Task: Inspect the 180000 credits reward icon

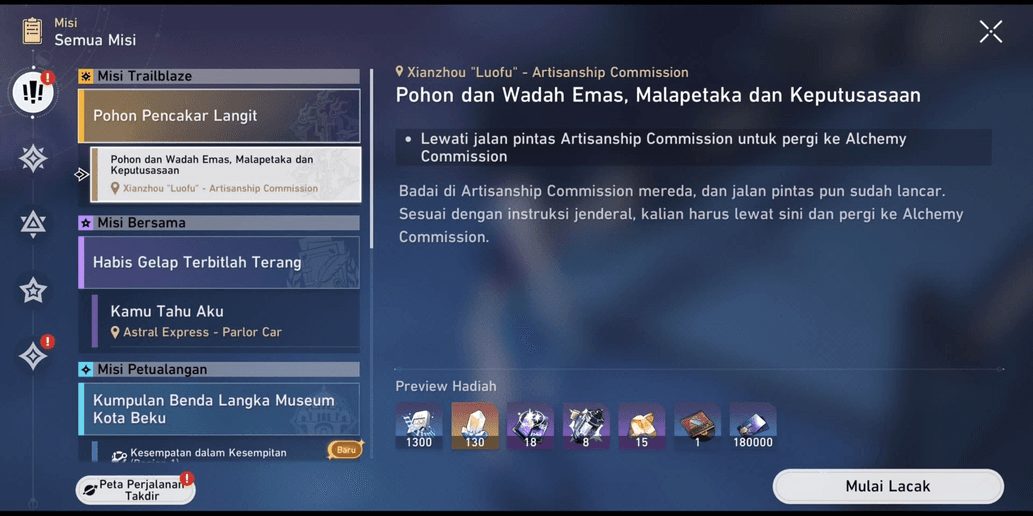Action: click(x=752, y=425)
